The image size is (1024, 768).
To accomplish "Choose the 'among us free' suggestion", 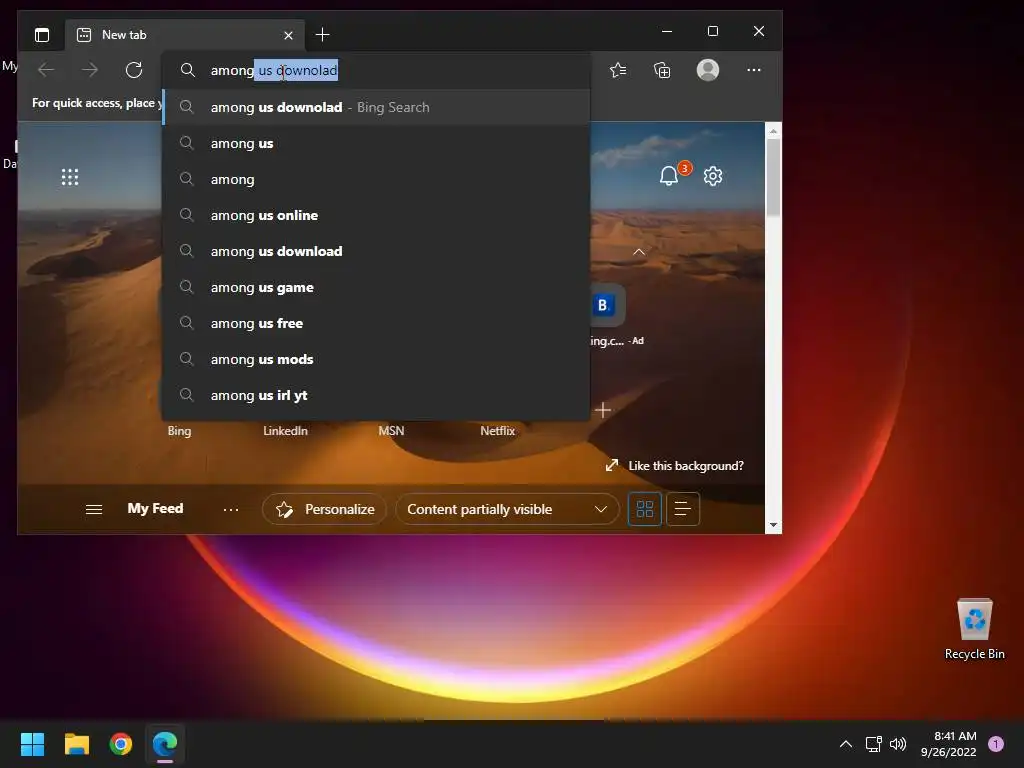I will click(x=376, y=323).
